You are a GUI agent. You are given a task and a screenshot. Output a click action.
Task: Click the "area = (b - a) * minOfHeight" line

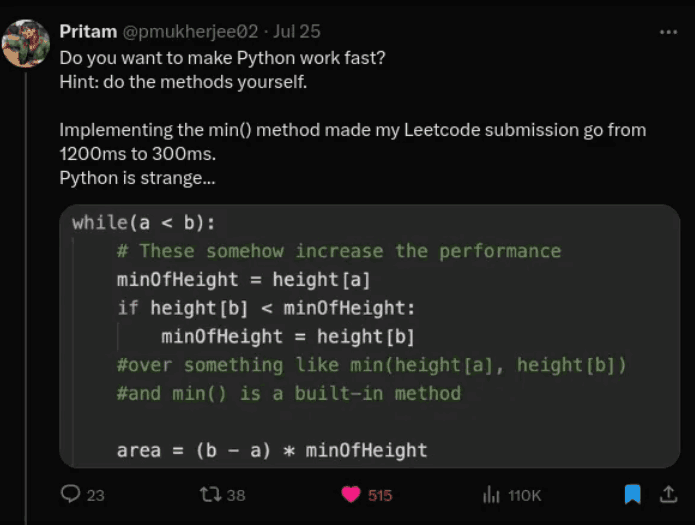272,450
